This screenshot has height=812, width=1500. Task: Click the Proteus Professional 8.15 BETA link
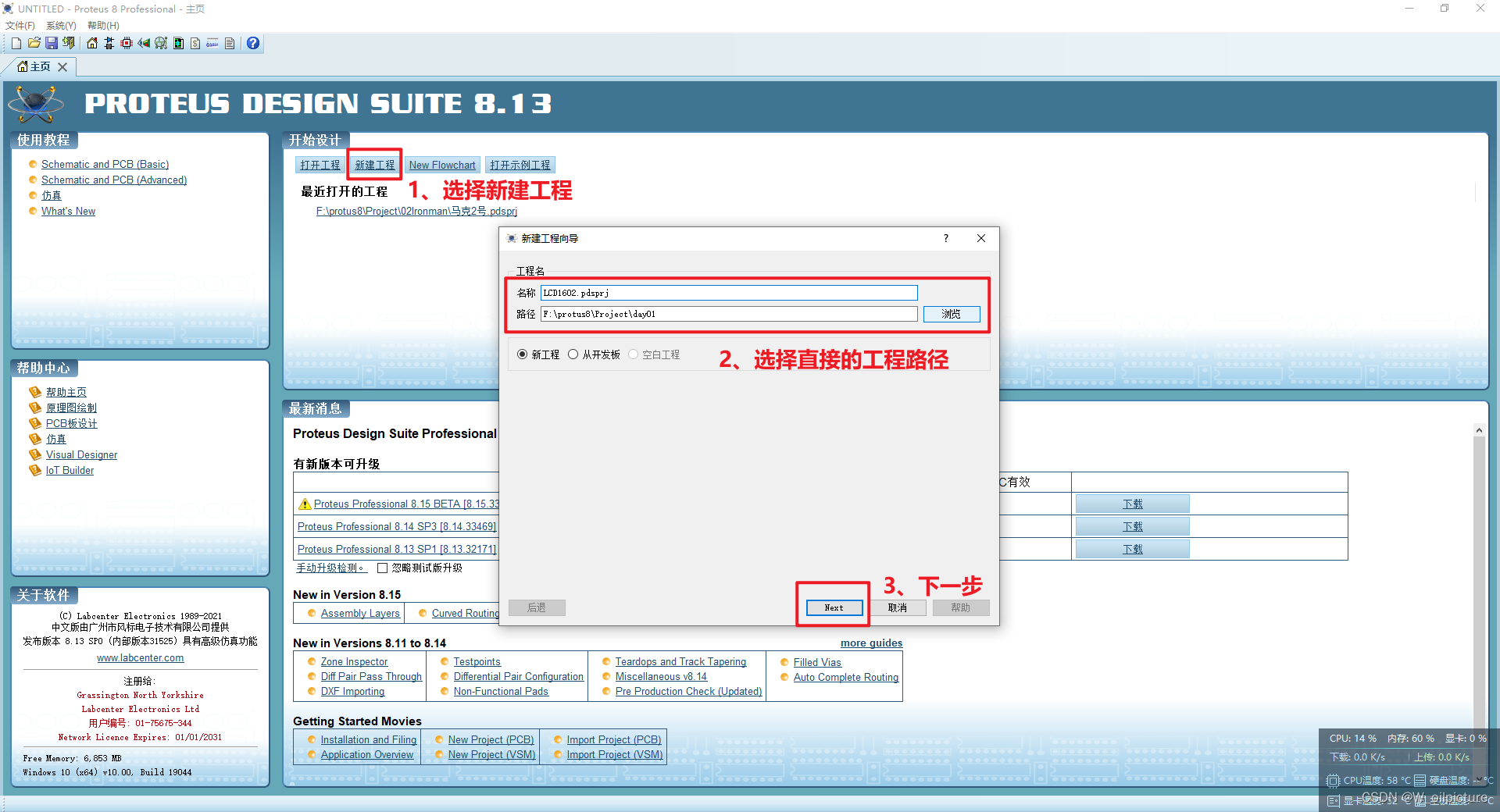[x=406, y=504]
